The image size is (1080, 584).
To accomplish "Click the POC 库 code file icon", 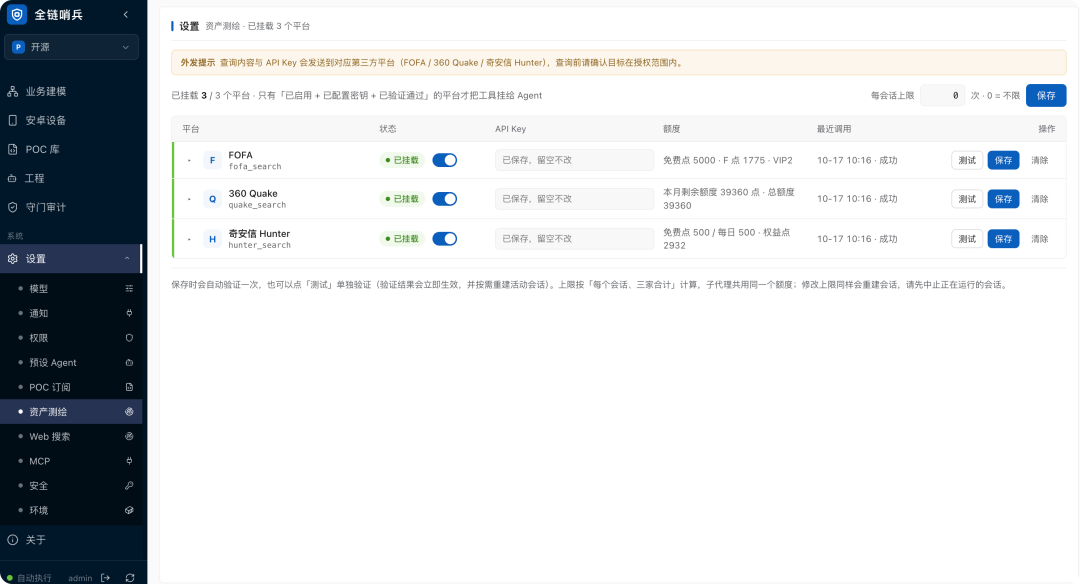I will coord(12,149).
